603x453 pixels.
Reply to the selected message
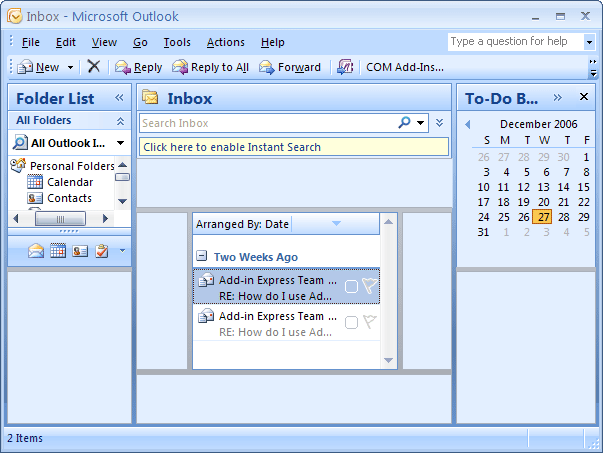point(138,67)
